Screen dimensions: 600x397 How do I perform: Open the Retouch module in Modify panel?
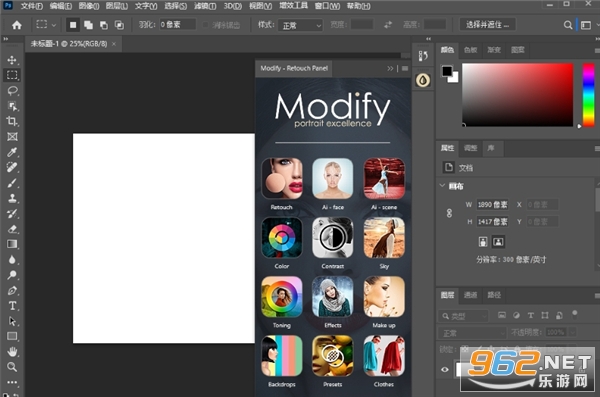pyautogui.click(x=282, y=178)
